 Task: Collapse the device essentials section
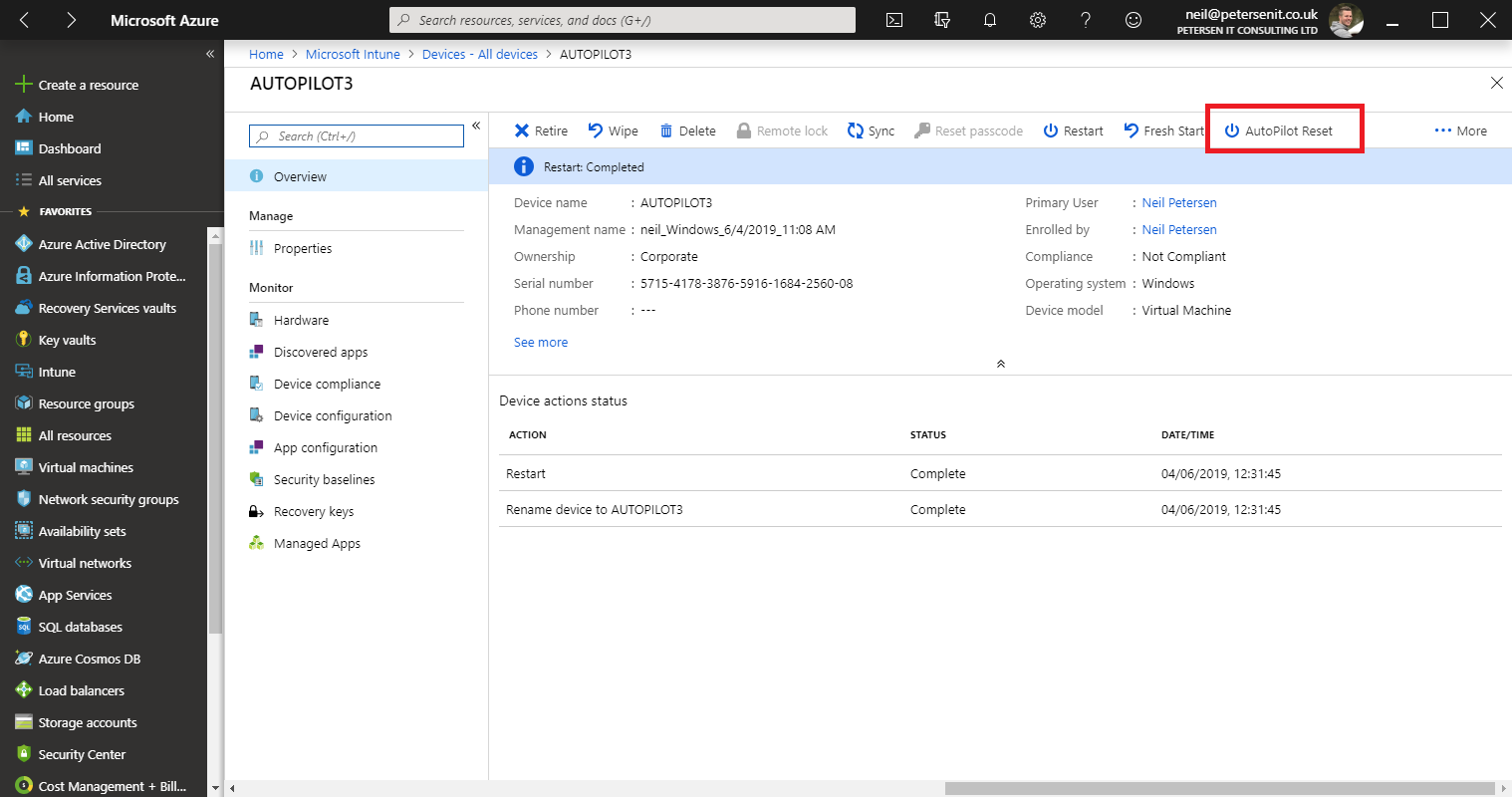(1001, 364)
